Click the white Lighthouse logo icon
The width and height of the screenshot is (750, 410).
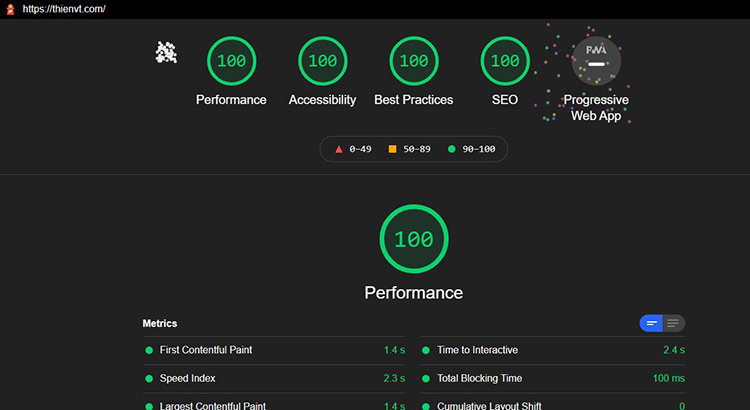pyautogui.click(x=166, y=52)
